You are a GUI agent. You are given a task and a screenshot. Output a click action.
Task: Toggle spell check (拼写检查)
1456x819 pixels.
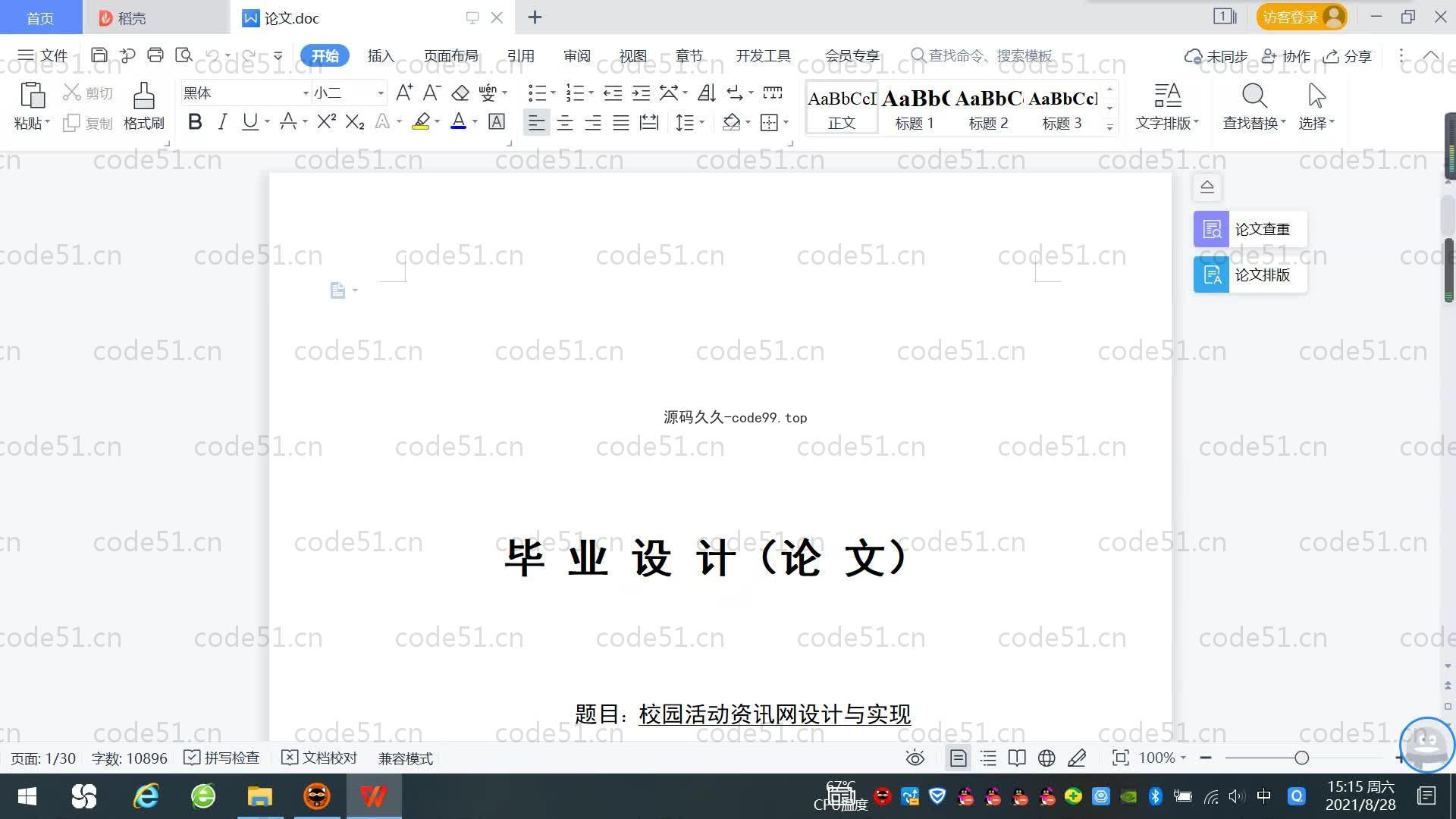coord(221,758)
